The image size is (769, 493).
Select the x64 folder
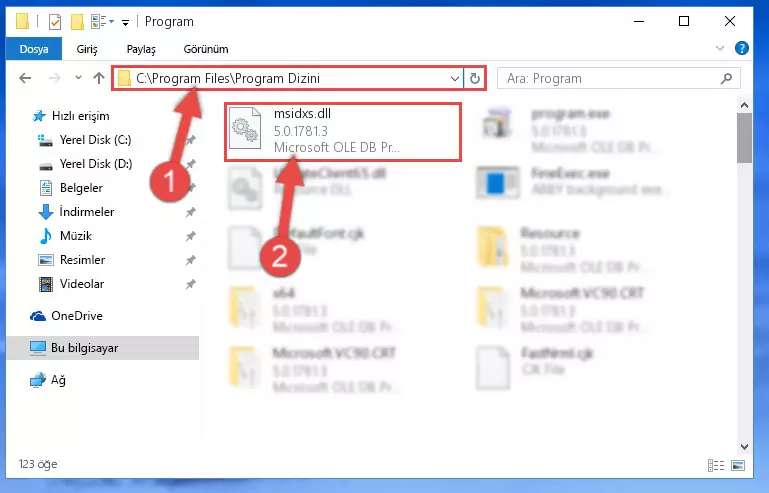click(314, 310)
